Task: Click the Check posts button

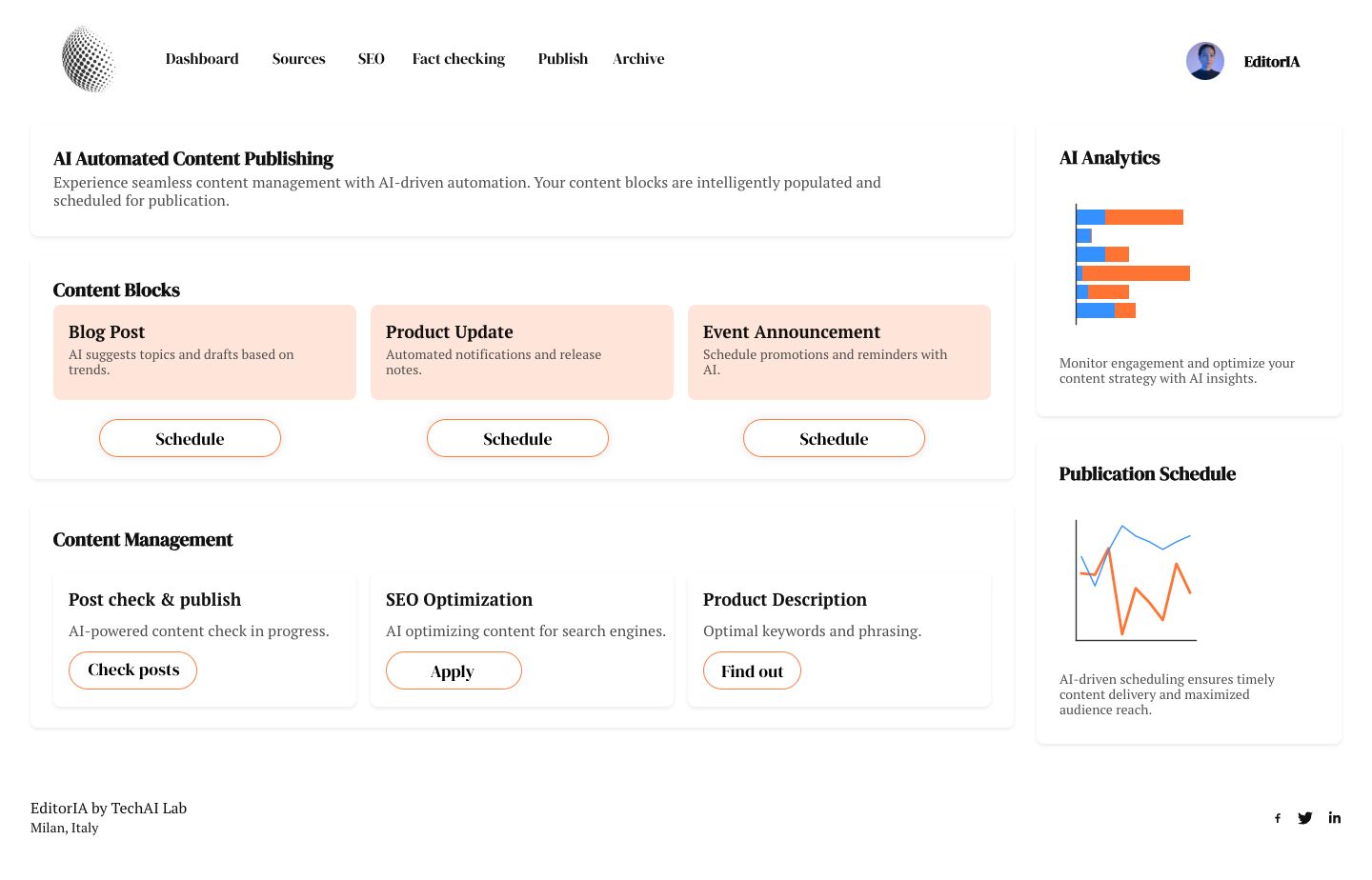Action: coord(133,670)
